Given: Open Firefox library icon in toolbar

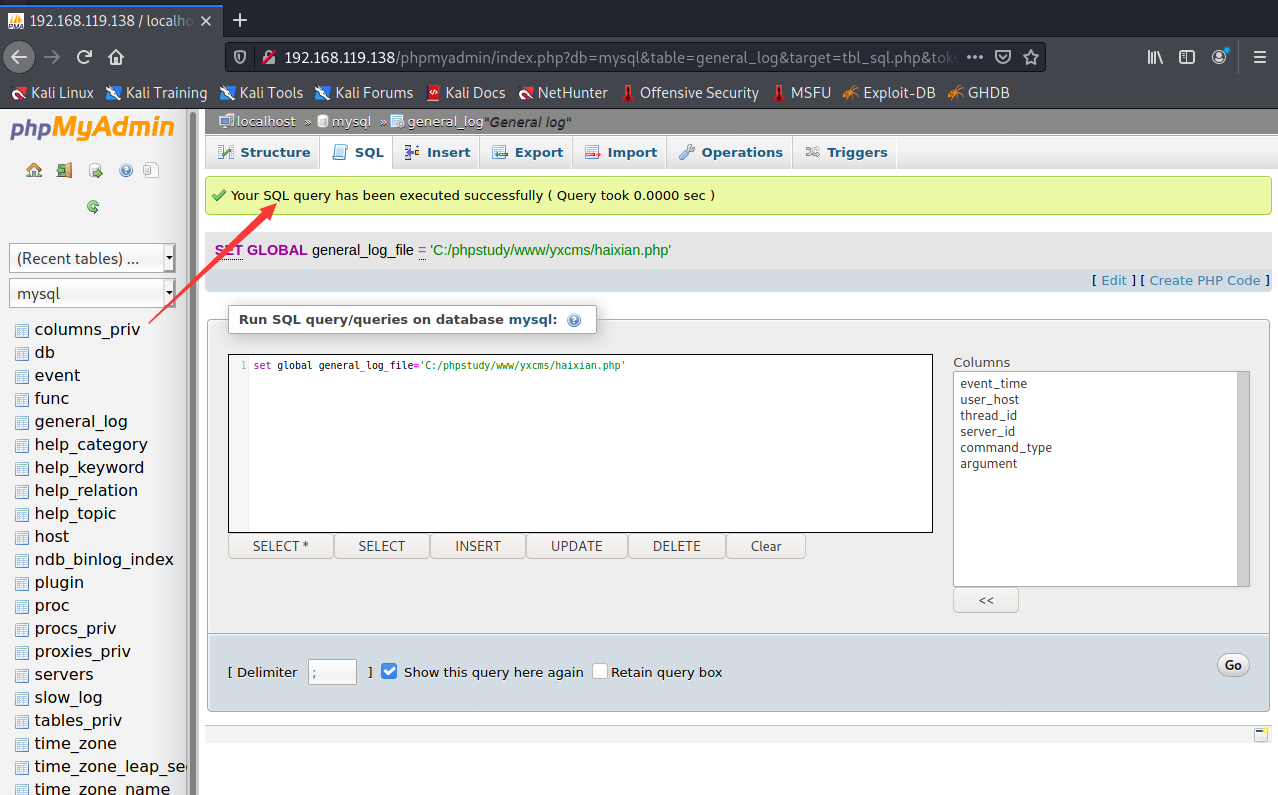Looking at the screenshot, I should [x=1155, y=57].
